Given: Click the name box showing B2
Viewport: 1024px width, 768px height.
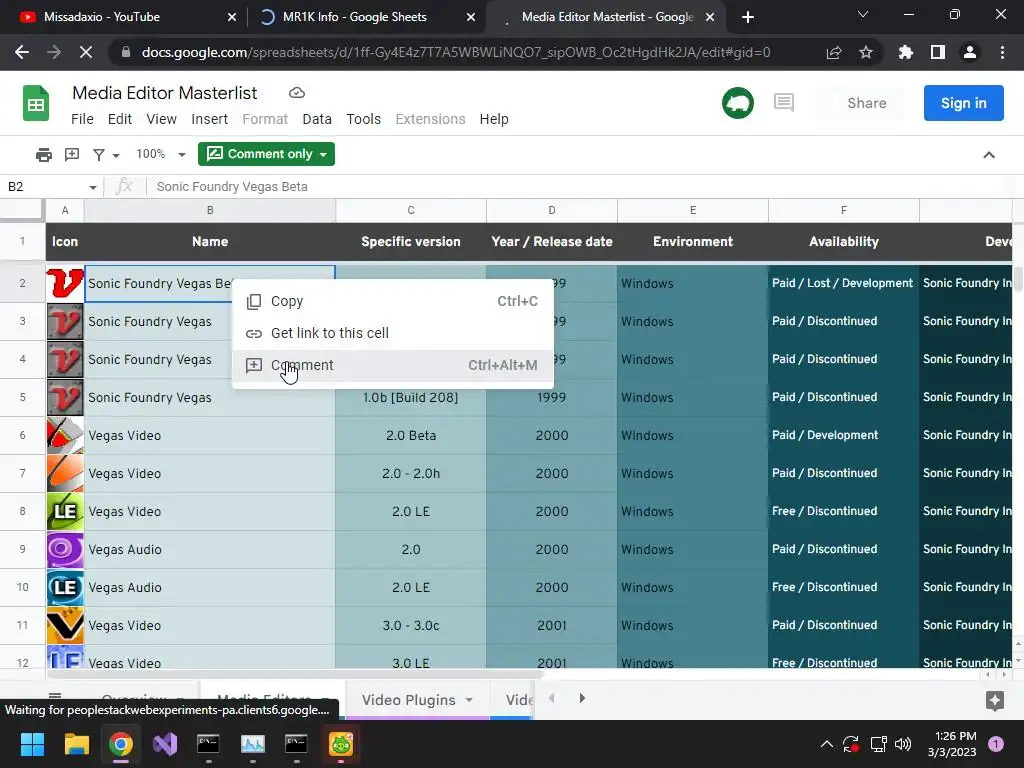Looking at the screenshot, I should (44, 187).
